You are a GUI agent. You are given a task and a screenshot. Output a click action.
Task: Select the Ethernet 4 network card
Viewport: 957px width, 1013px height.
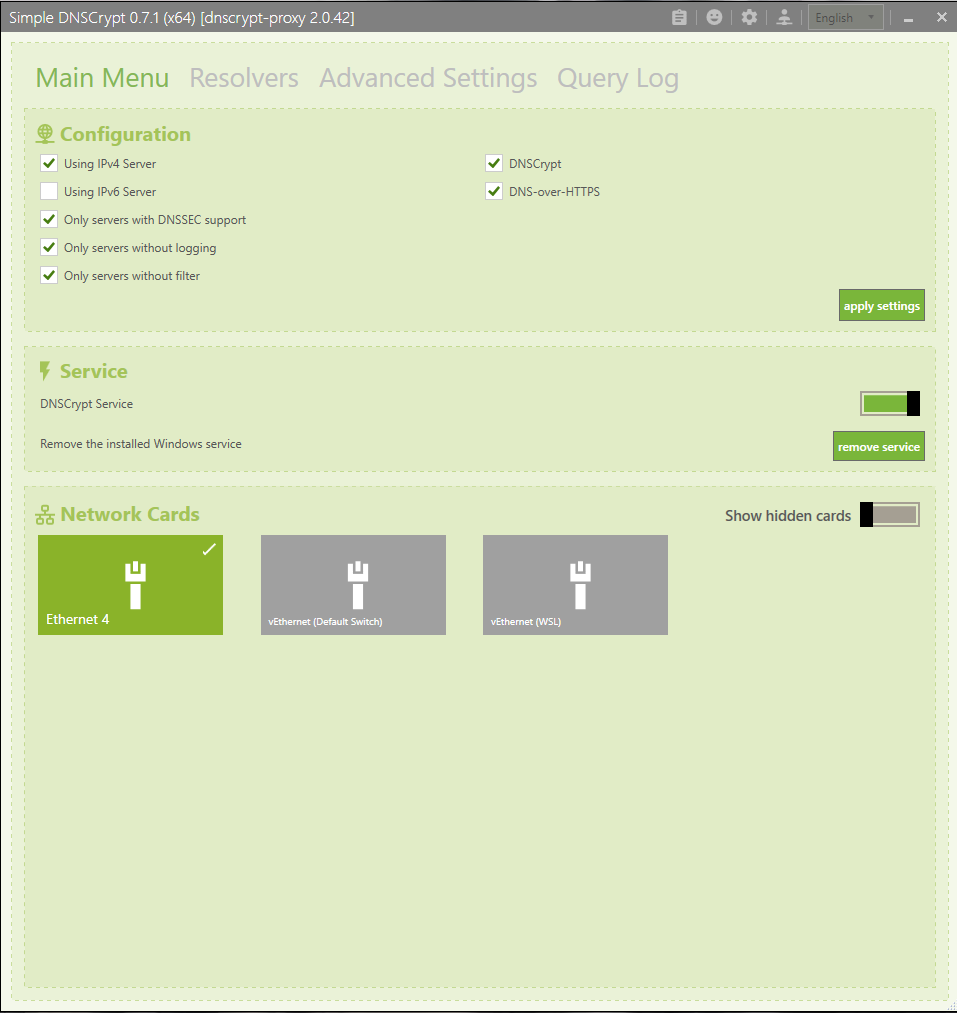click(131, 585)
